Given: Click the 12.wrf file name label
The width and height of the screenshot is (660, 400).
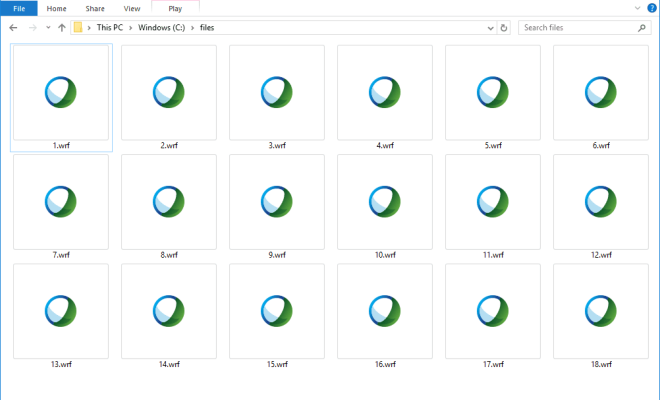Looking at the screenshot, I should coord(601,255).
